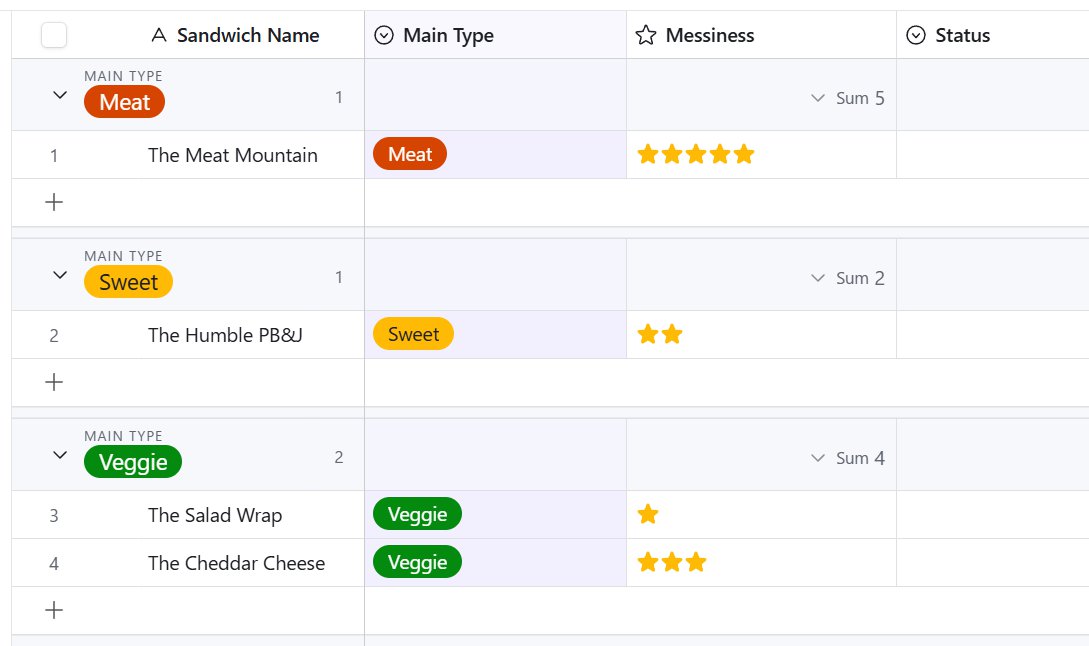Collapse the Veggie group
Image resolution: width=1089 pixels, height=646 pixels.
60,455
